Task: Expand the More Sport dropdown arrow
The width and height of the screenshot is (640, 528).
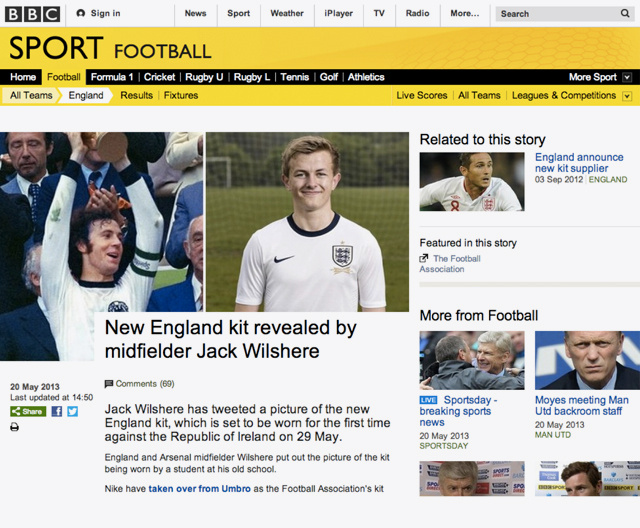Action: coord(627,77)
